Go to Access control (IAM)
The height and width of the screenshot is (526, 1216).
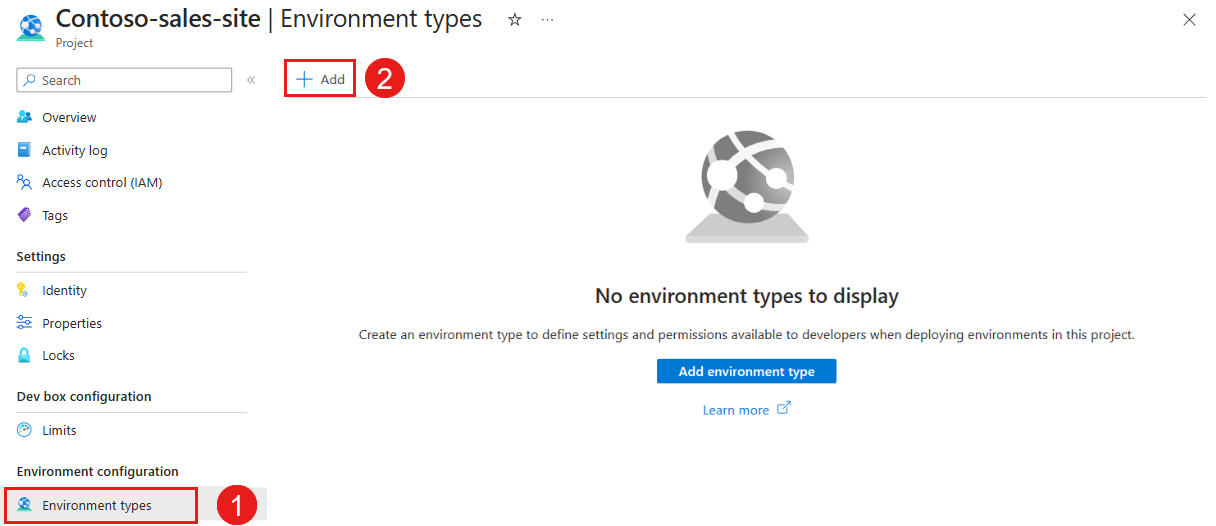coord(102,182)
